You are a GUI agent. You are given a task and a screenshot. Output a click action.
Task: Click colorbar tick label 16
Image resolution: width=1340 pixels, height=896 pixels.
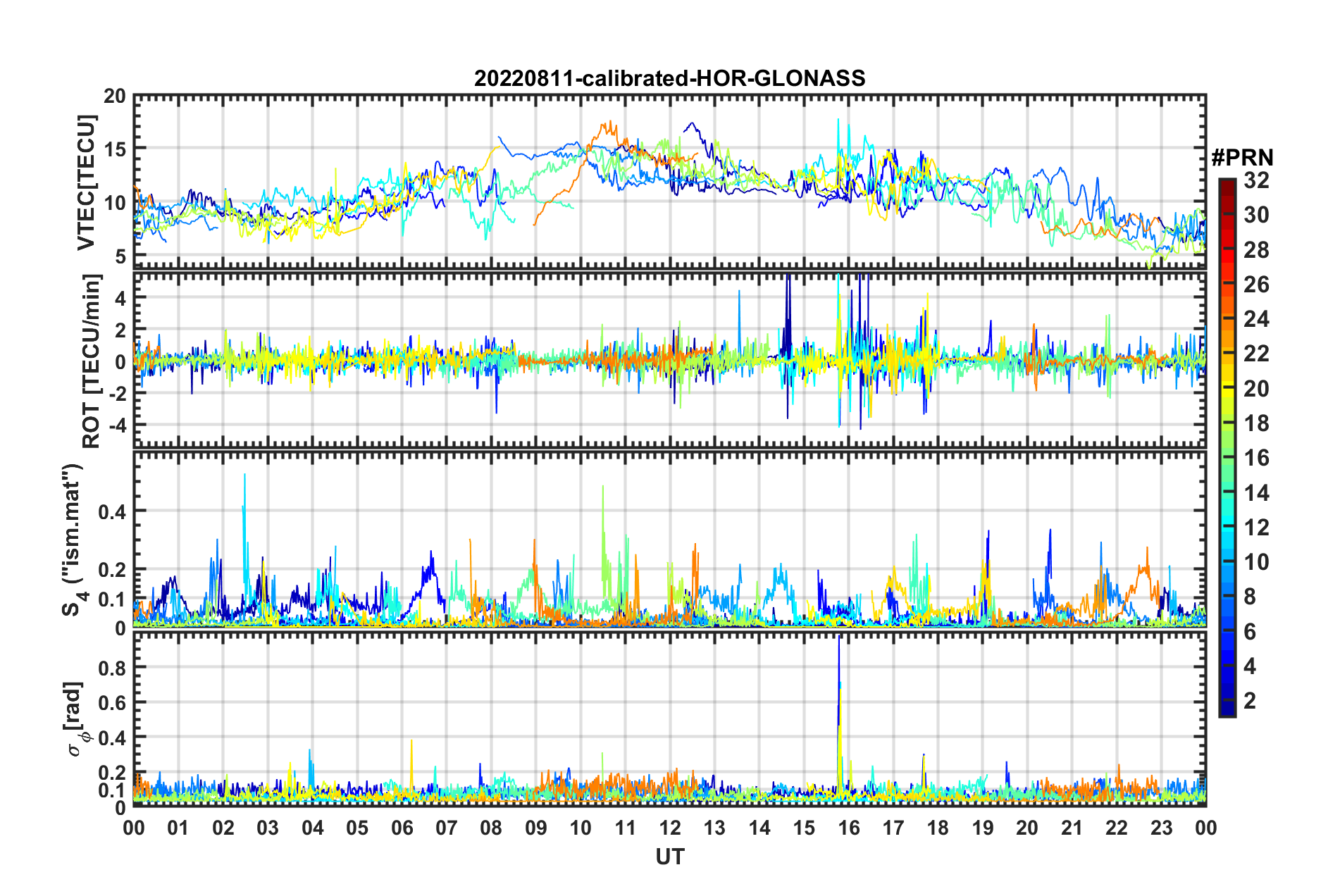1256,458
